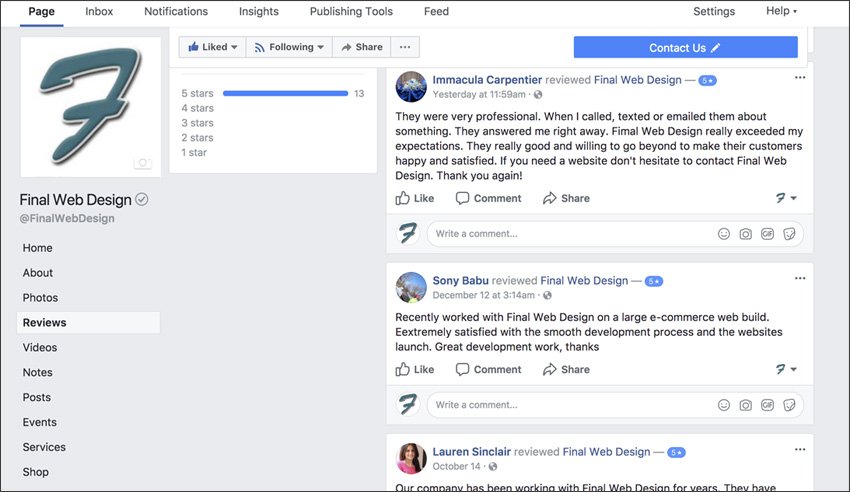Click the @FinalWebDesign username
Image resolution: width=850 pixels, height=492 pixels.
tap(67, 218)
